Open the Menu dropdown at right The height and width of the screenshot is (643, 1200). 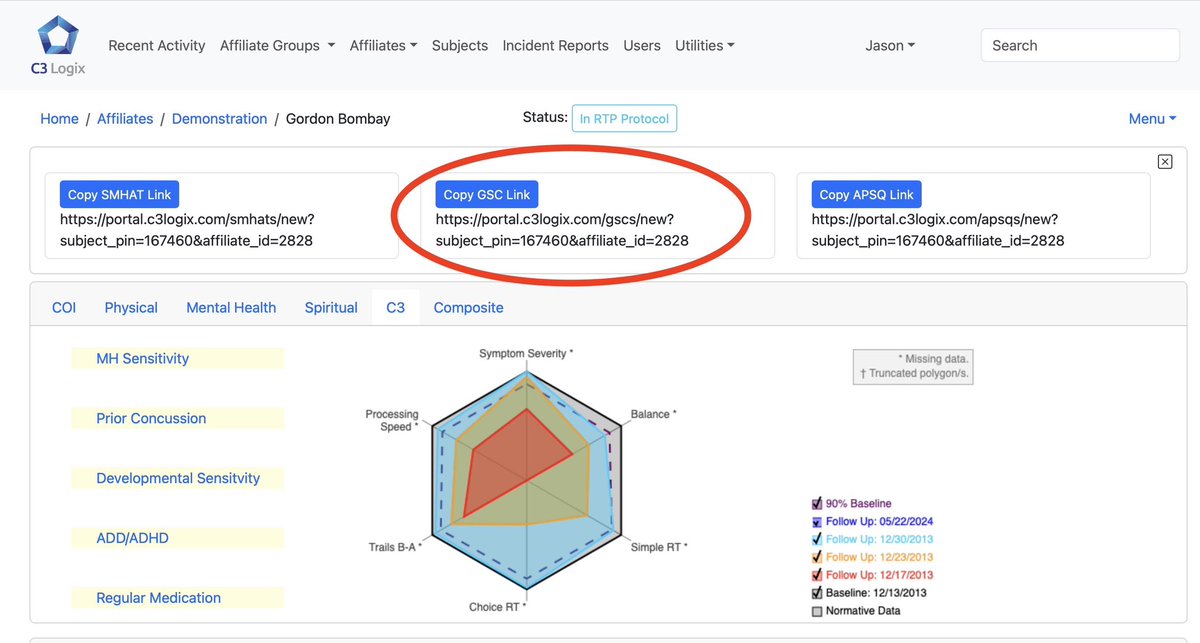[x=1152, y=118]
